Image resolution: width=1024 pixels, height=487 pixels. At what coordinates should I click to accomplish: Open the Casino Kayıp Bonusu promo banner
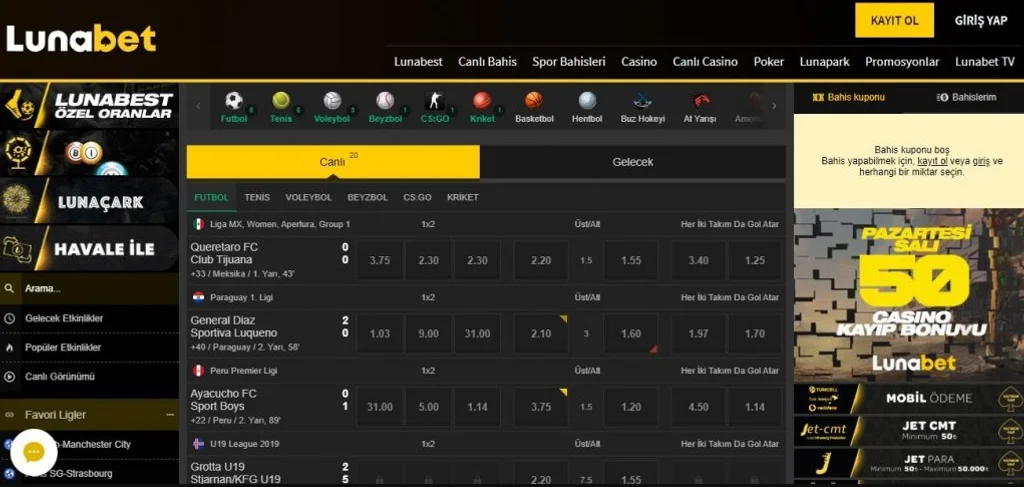pyautogui.click(x=908, y=295)
